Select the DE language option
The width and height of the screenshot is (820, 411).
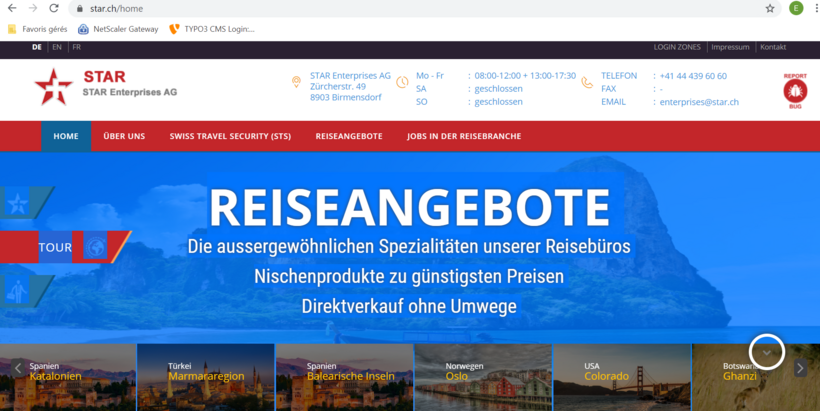[x=37, y=47]
